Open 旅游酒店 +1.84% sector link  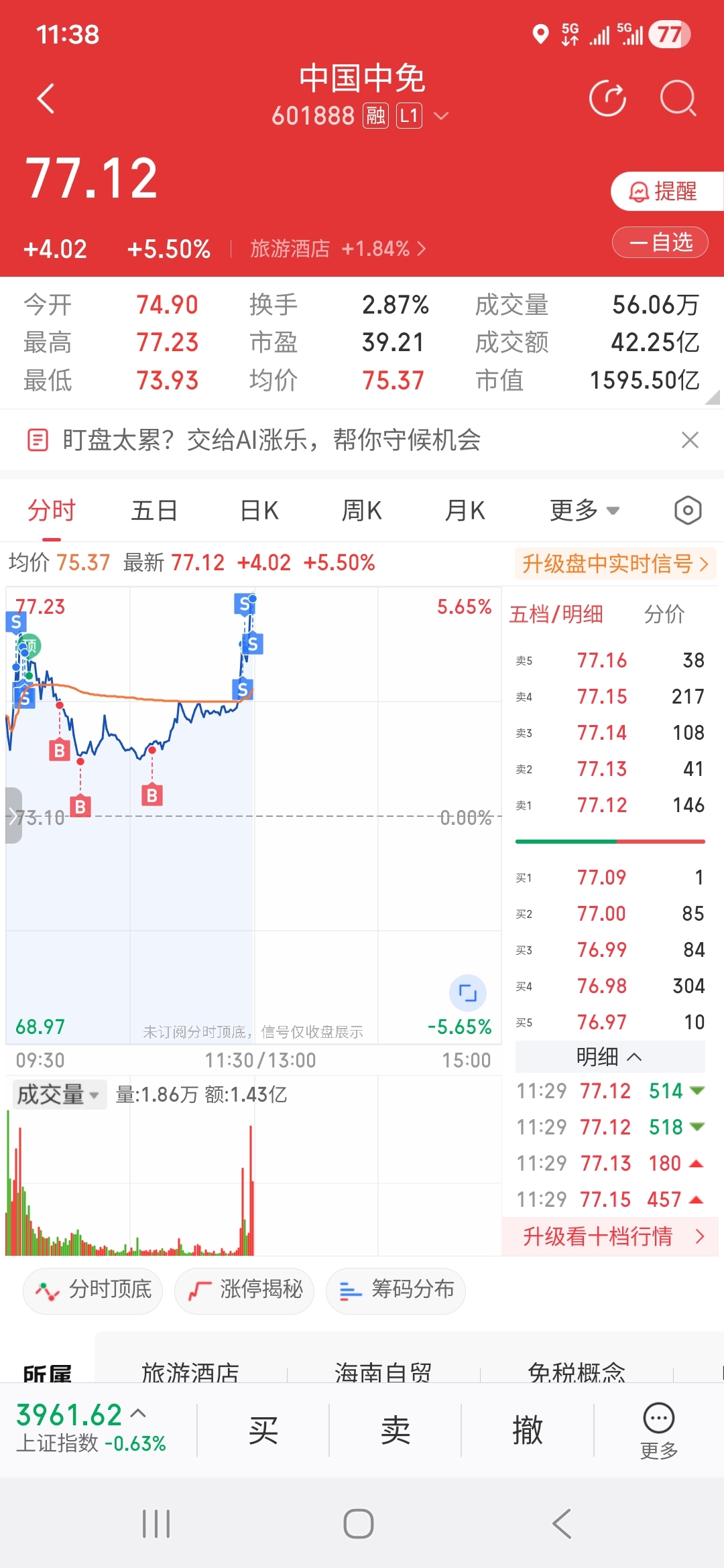click(x=339, y=249)
